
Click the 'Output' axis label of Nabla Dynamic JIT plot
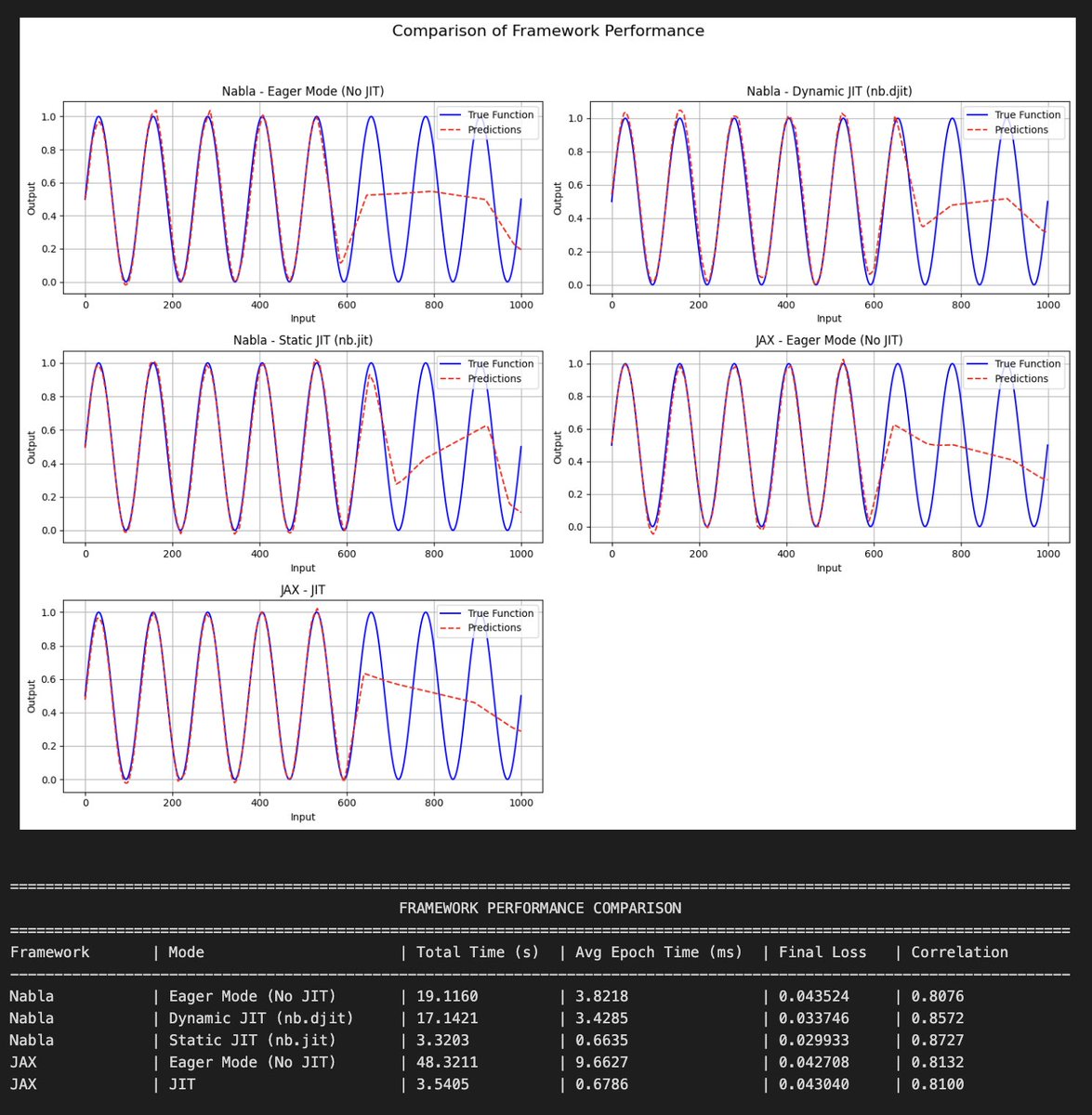pyautogui.click(x=559, y=197)
